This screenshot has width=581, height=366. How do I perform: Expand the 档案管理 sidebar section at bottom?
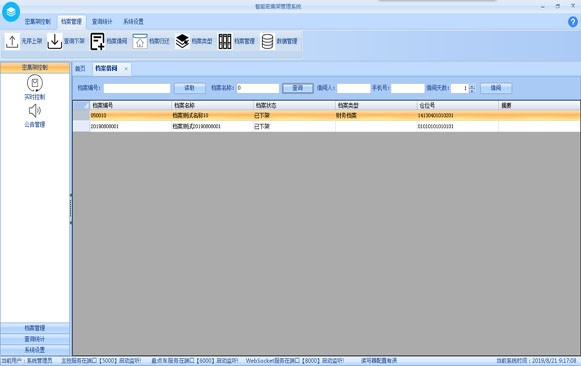coord(35,328)
